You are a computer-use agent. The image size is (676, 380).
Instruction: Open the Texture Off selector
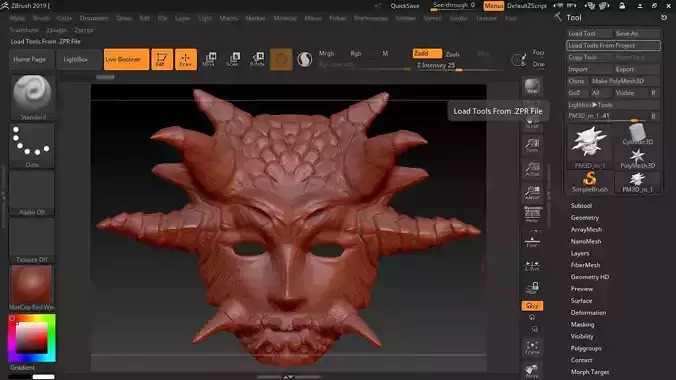tap(32, 240)
